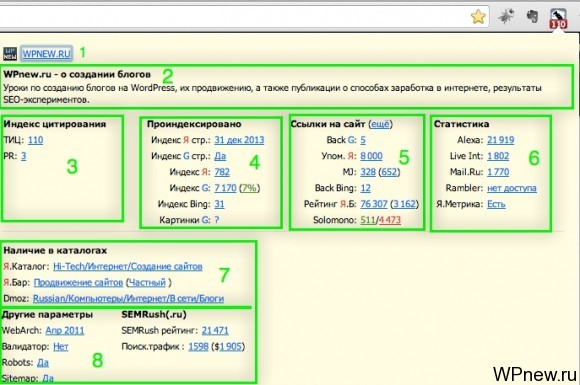Click Live Int value 1 802

498,156
